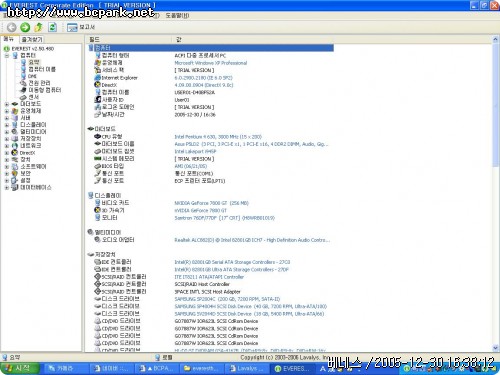Expand the 서버 tree node
Viewport: 500px width, 375px height.
(7, 118)
